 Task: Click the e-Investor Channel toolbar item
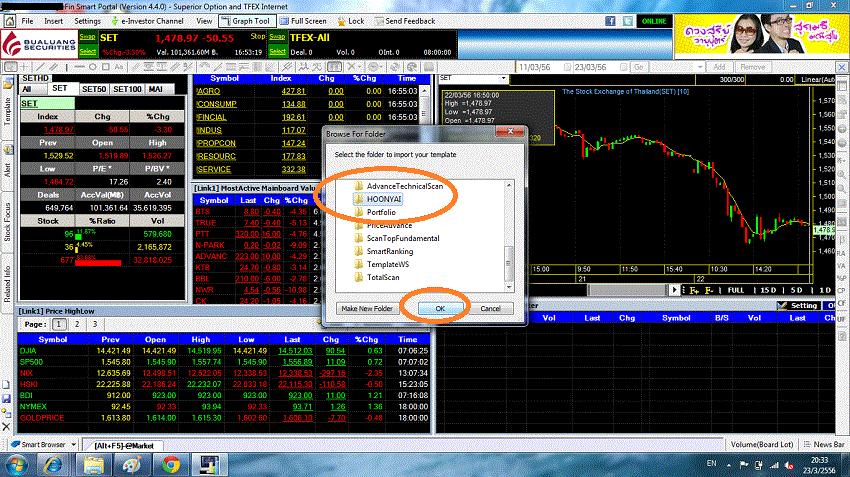tap(147, 21)
